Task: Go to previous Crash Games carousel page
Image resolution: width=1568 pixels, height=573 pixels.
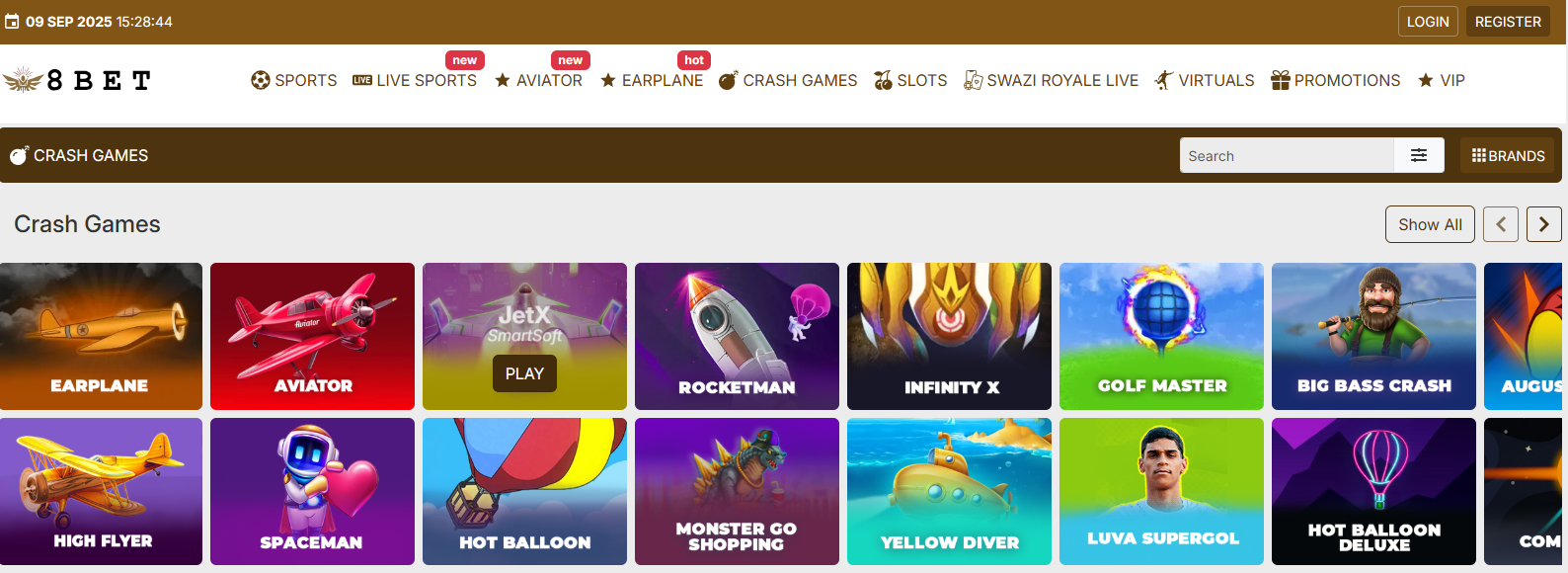Action: (x=1501, y=224)
